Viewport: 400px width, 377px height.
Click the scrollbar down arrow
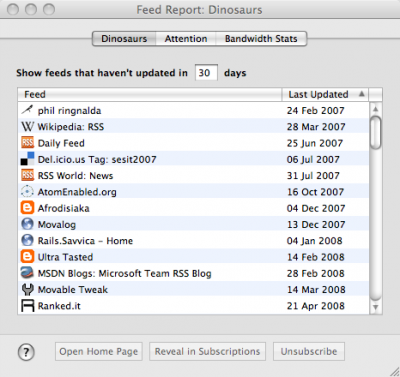(376, 307)
